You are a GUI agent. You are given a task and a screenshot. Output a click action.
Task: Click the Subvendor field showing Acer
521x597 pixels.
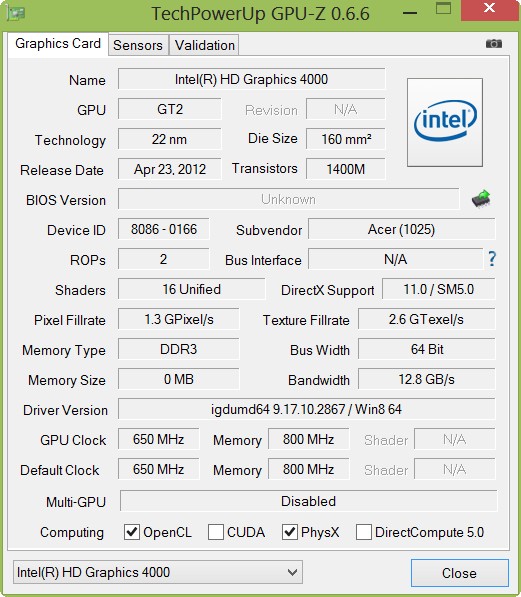point(401,229)
